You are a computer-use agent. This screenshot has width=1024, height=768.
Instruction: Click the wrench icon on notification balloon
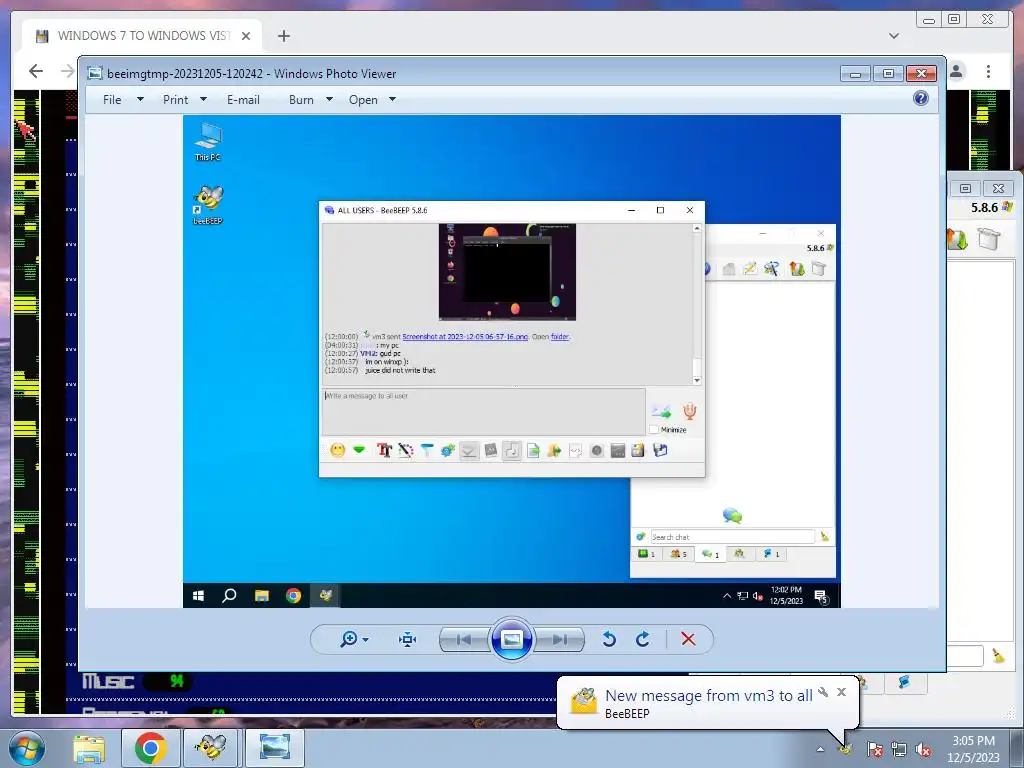[824, 692]
